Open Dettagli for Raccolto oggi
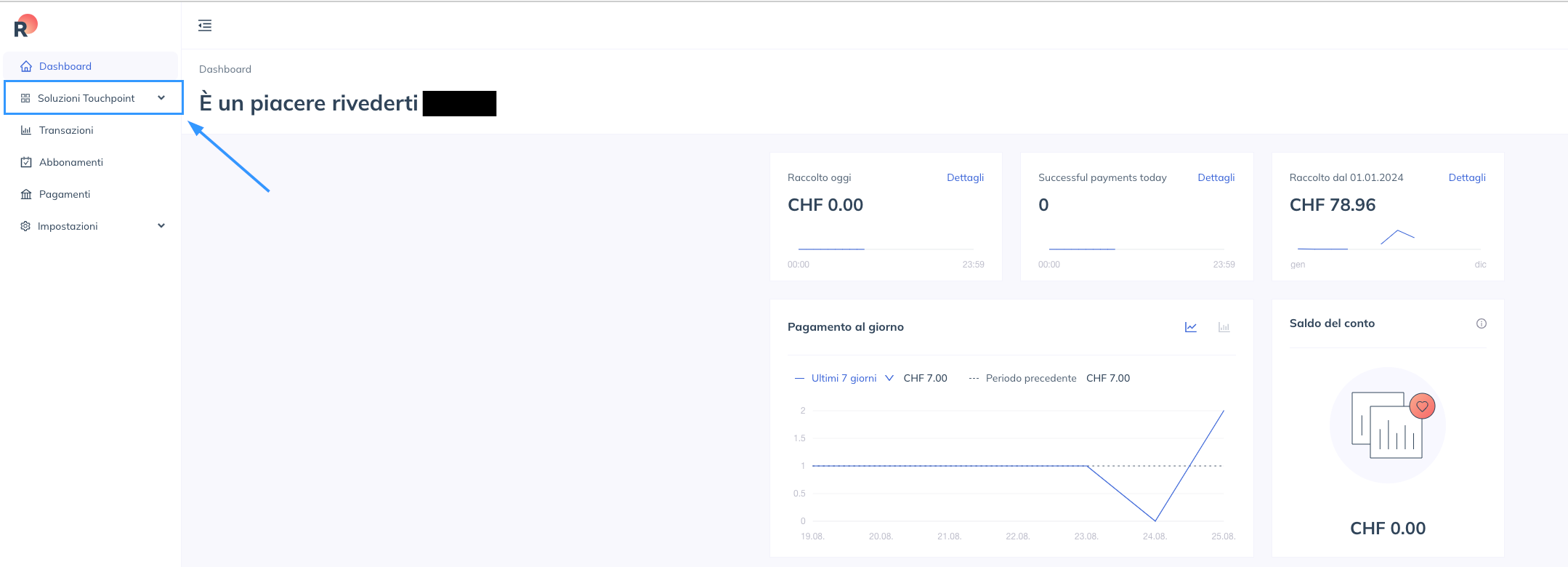1568x567 pixels. [x=965, y=177]
